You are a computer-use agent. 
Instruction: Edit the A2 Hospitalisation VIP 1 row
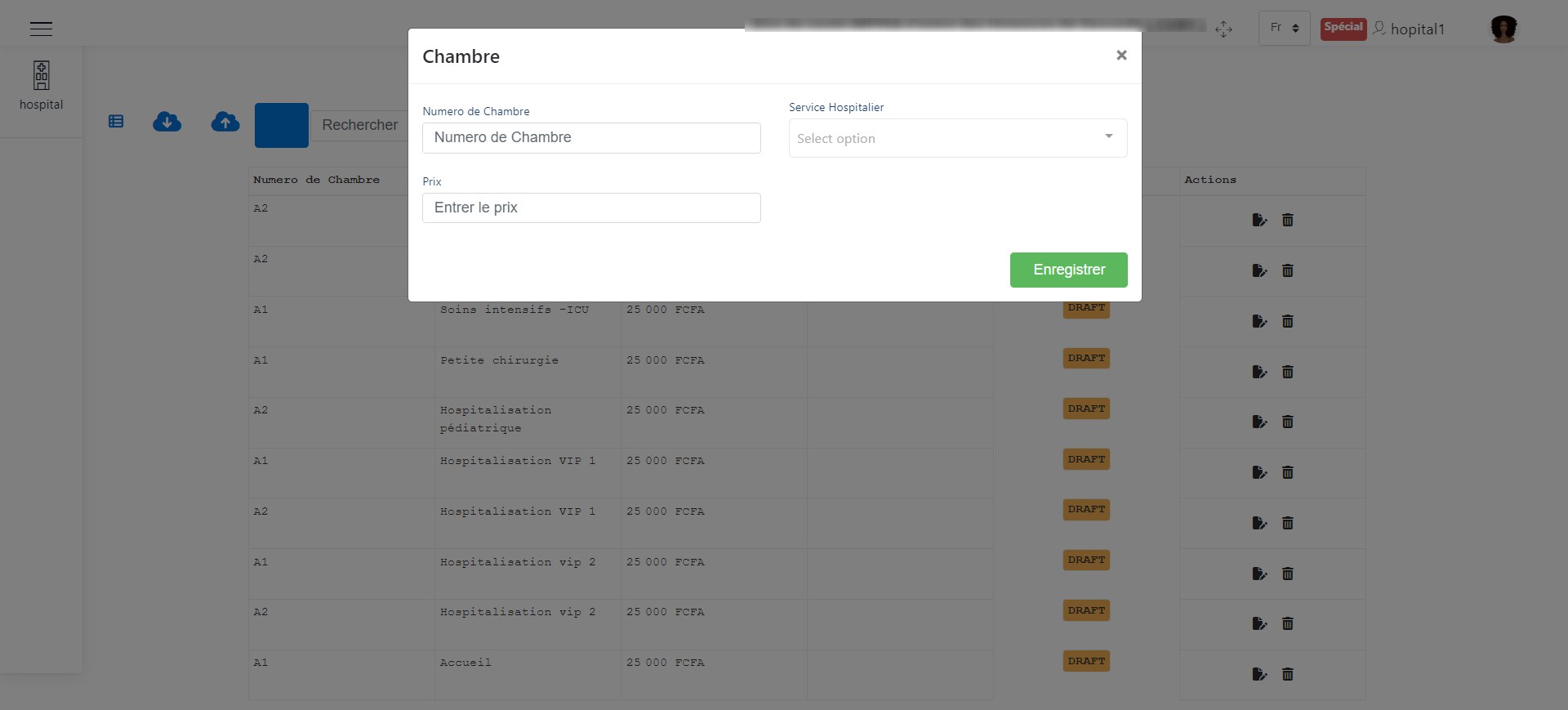pyautogui.click(x=1259, y=523)
